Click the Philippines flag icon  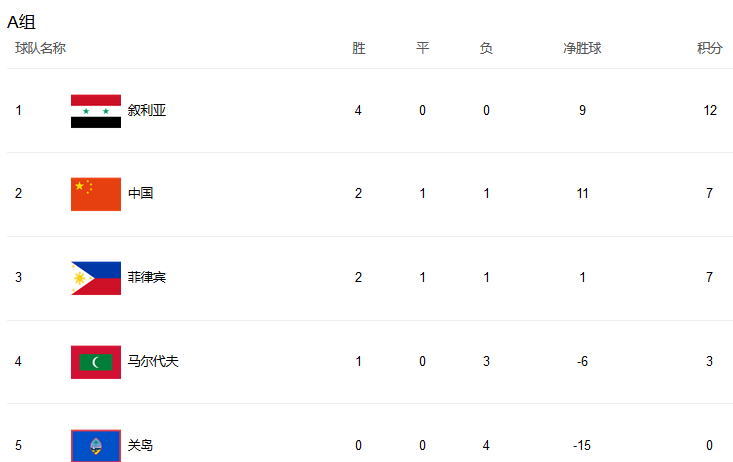[96, 278]
